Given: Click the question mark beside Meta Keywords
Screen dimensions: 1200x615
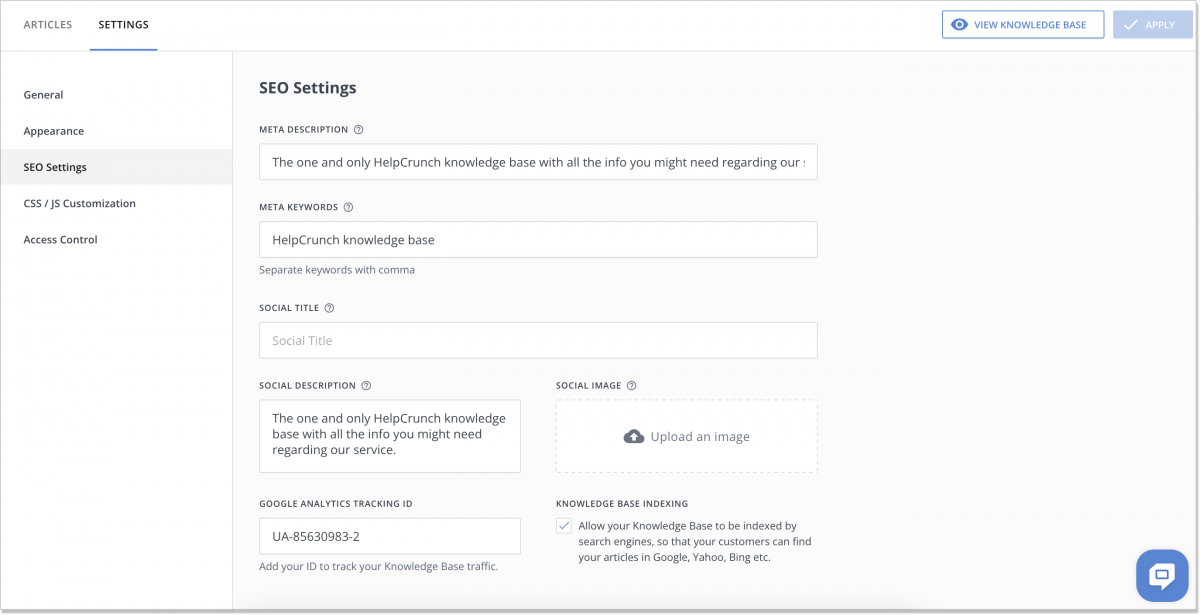Looking at the screenshot, I should point(348,207).
